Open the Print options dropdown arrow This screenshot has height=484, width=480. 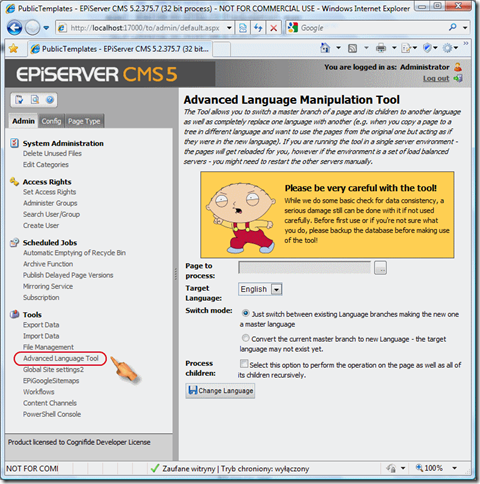tap(394, 48)
